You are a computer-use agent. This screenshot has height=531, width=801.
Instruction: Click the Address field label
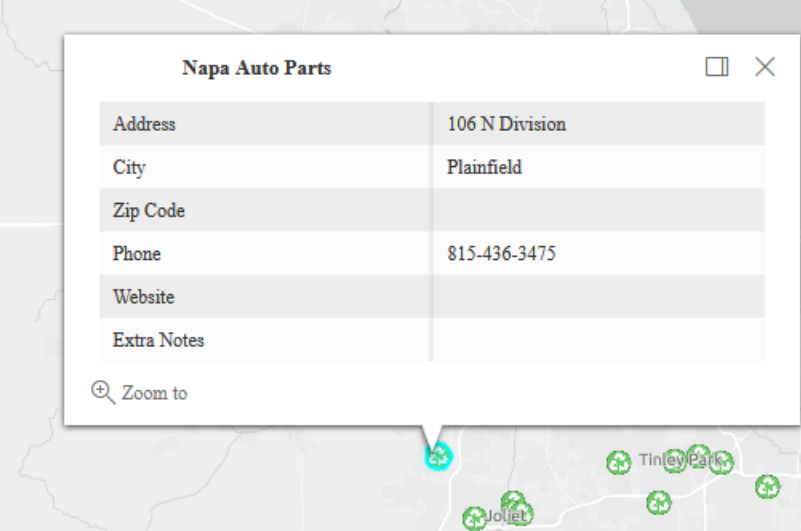[144, 124]
